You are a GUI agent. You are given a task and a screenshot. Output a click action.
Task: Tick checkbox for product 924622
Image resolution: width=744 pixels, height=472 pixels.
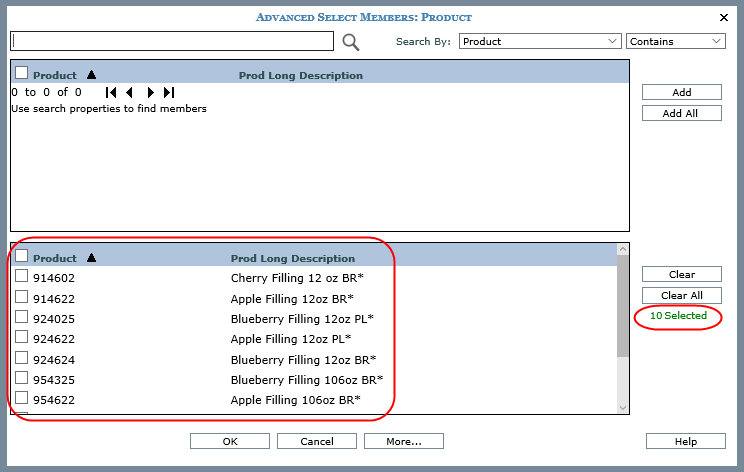point(21,336)
